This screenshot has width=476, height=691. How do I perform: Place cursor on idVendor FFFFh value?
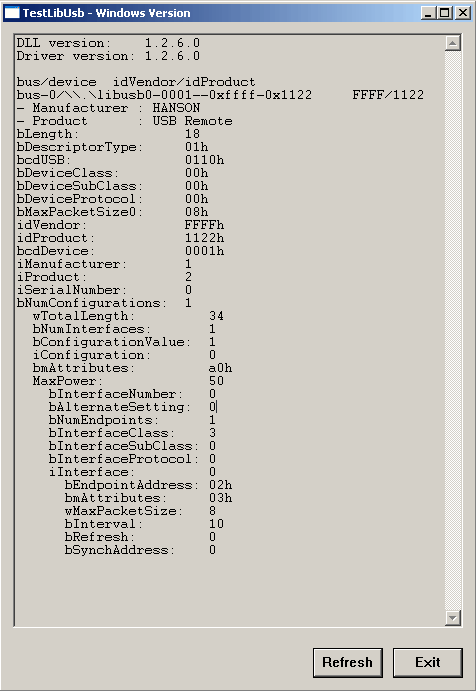[x=204, y=225]
